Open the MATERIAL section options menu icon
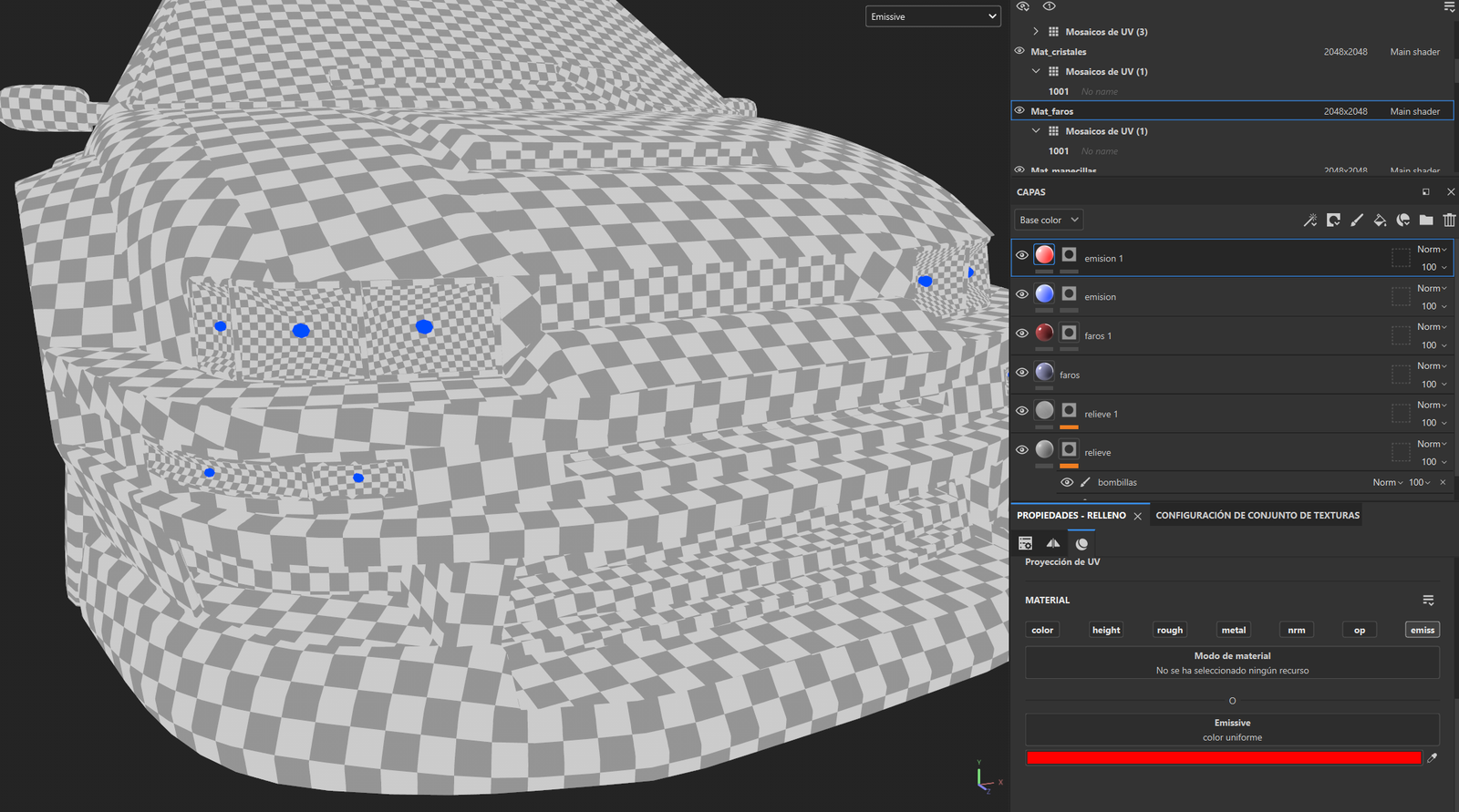Viewport: 1459px width, 812px height. (1428, 600)
